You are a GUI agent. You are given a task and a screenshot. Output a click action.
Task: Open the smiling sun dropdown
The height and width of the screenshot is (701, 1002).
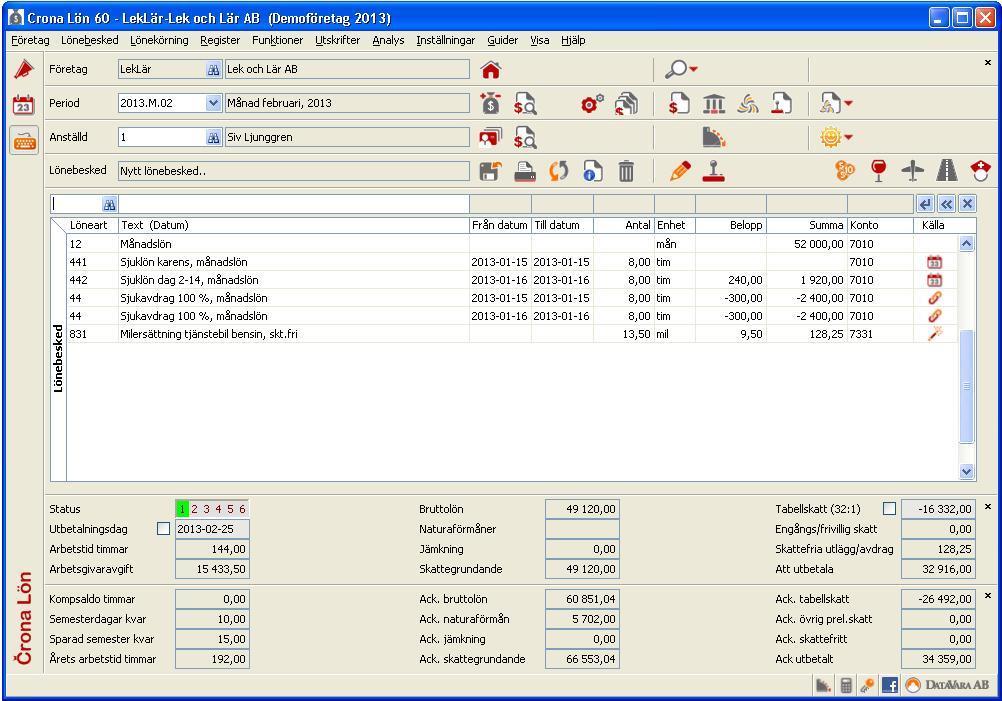pos(836,137)
